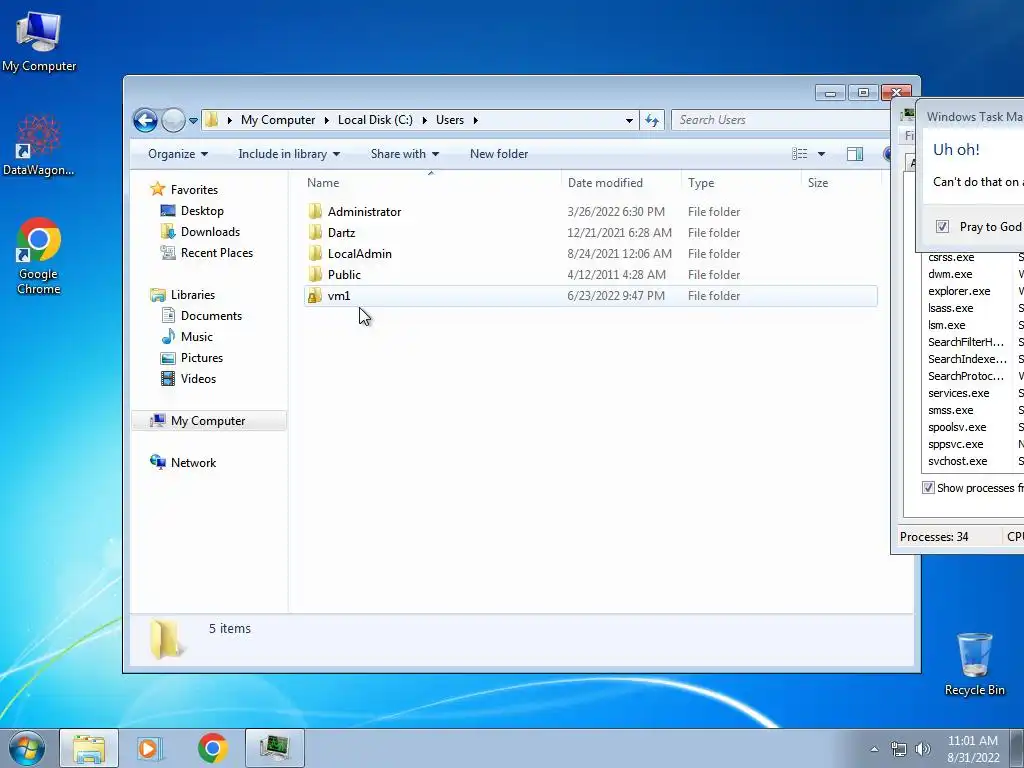Click the greyed Explorer forward arrow
This screenshot has width=1024, height=768.
pos(173,120)
